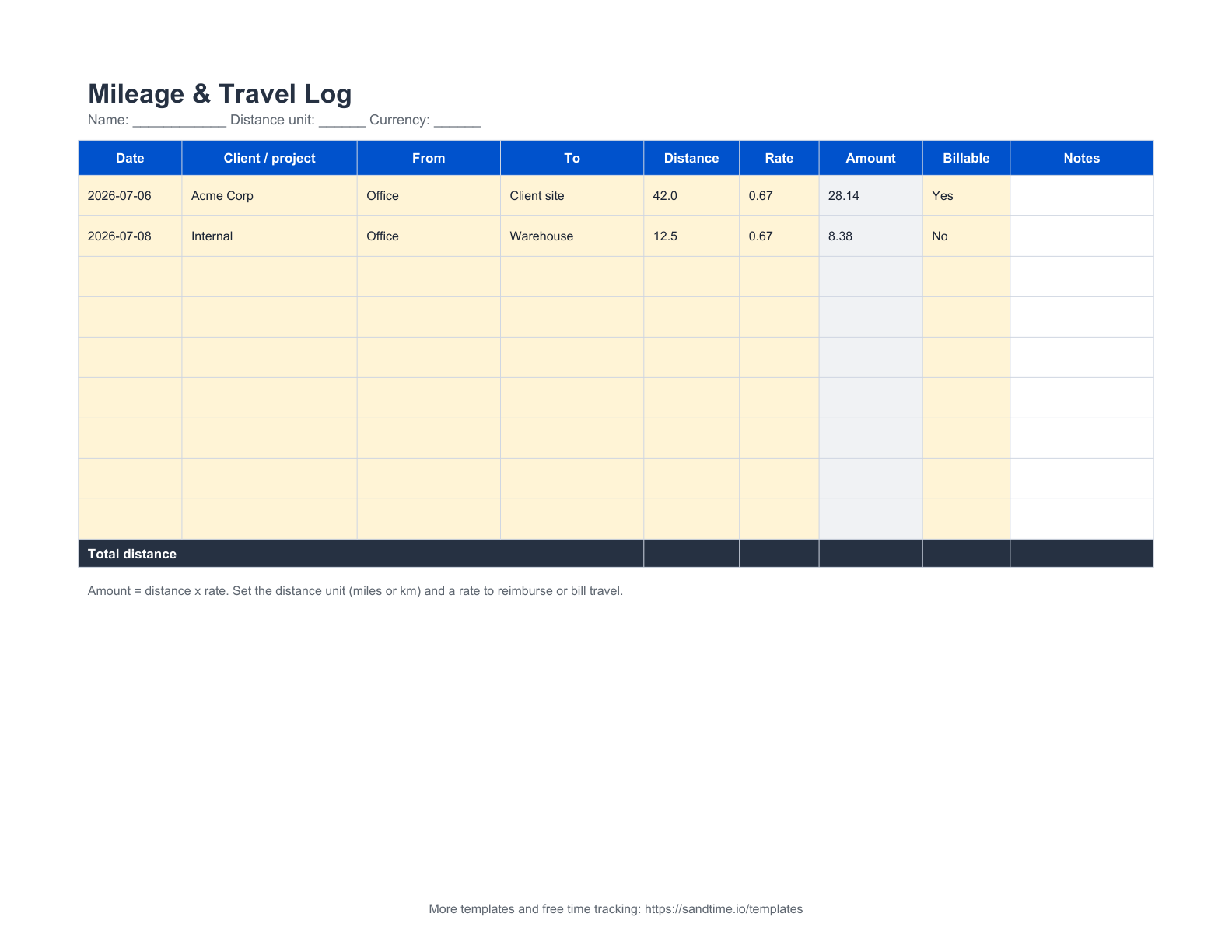1232x952 pixels.
Task: Click the Name blank field line
Action: (180, 121)
